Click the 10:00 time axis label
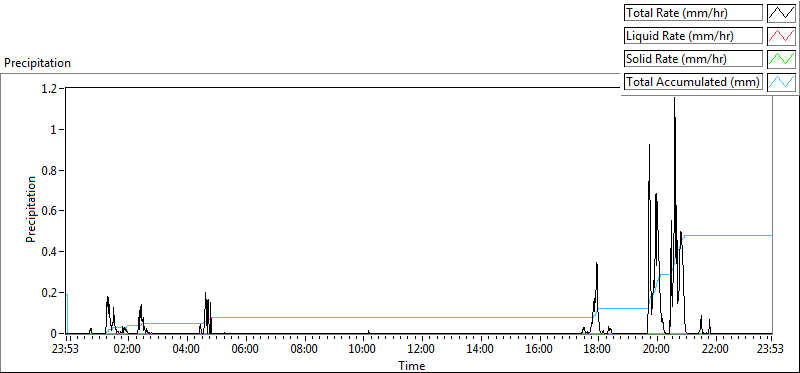The width and height of the screenshot is (800, 373). (x=363, y=350)
